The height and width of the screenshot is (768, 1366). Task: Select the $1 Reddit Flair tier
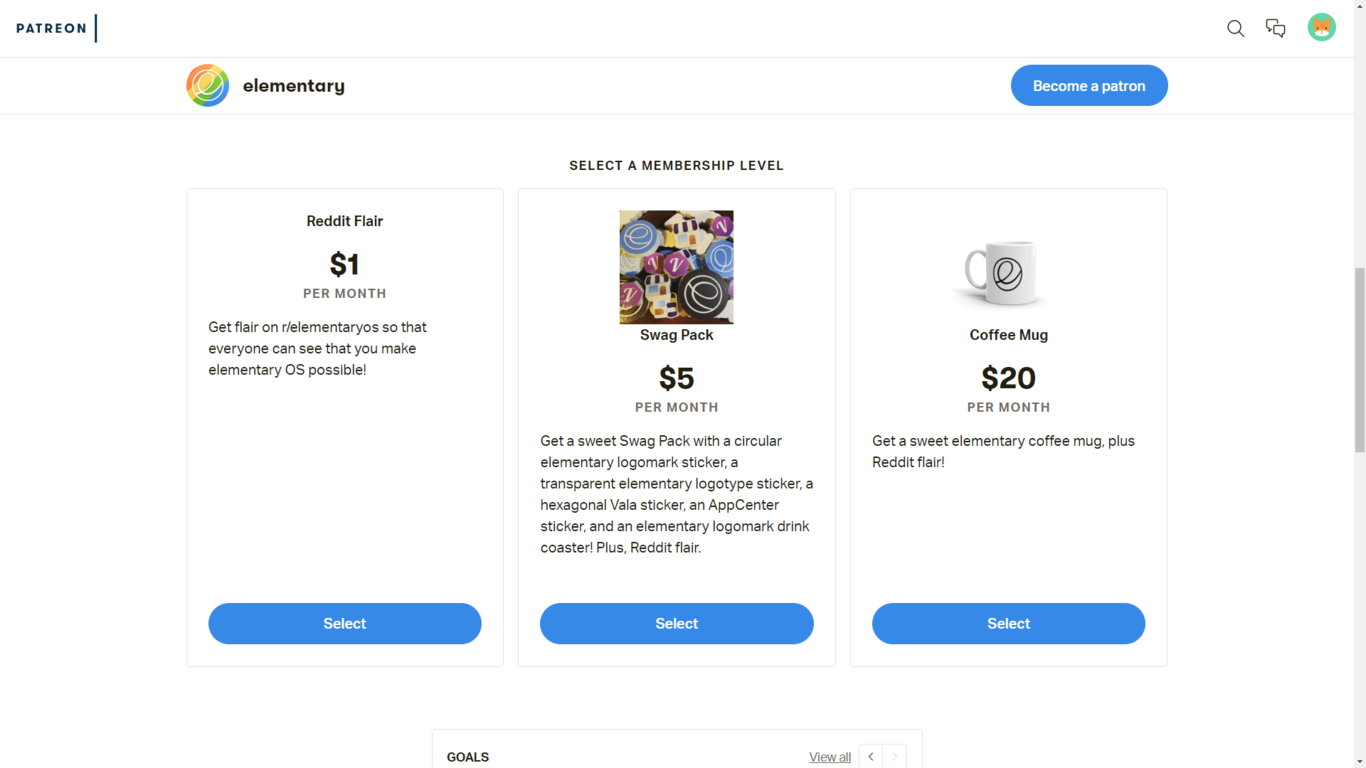pos(344,623)
